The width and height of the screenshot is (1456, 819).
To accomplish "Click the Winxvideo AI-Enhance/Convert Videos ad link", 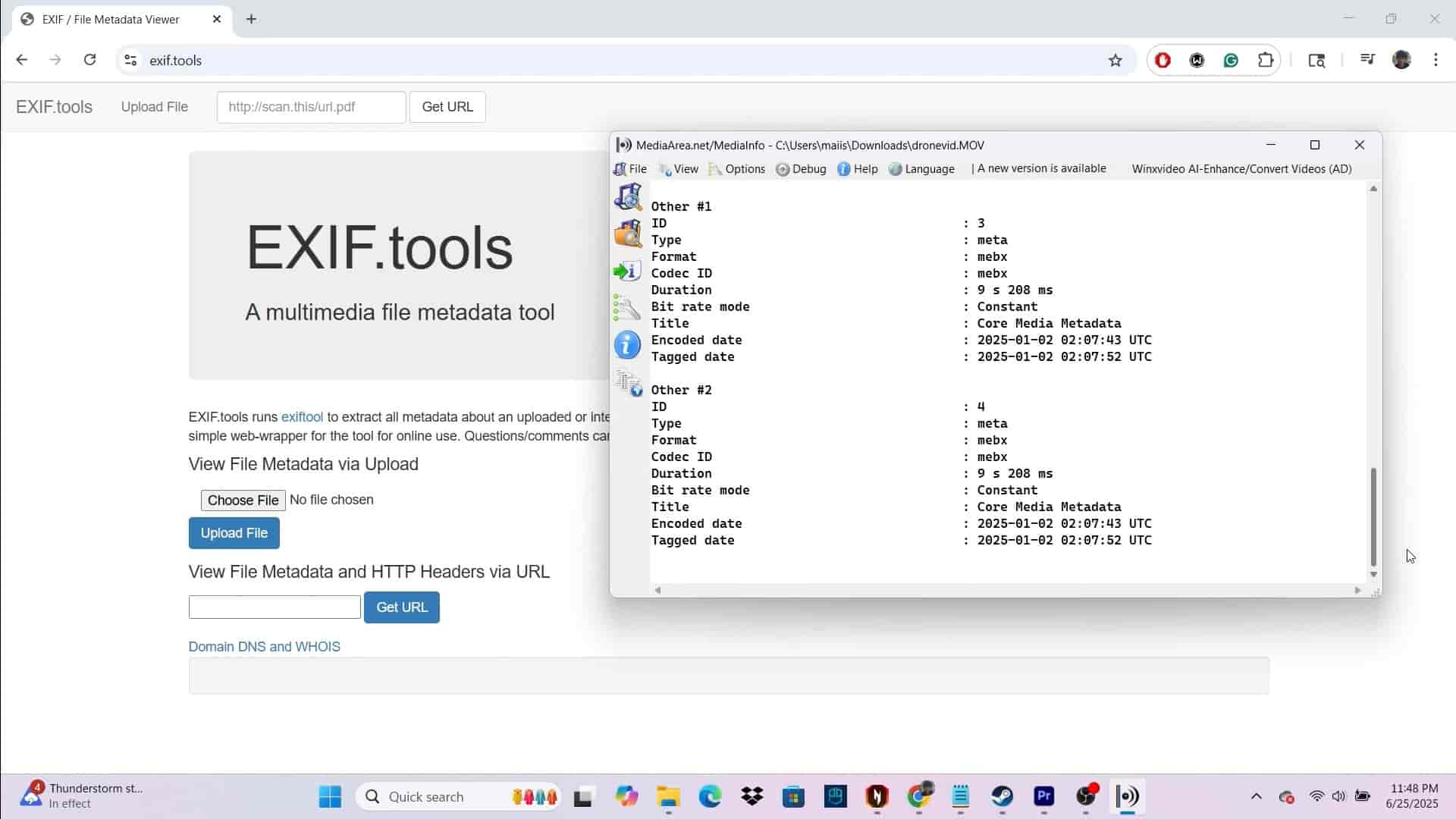I will click(x=1241, y=168).
